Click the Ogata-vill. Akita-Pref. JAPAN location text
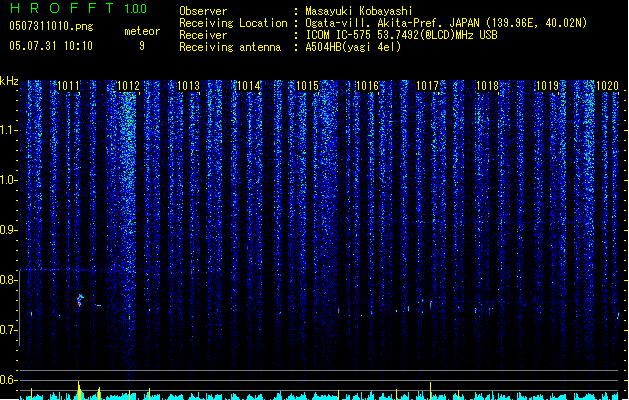Screen dimensions: 629x400 446,23
